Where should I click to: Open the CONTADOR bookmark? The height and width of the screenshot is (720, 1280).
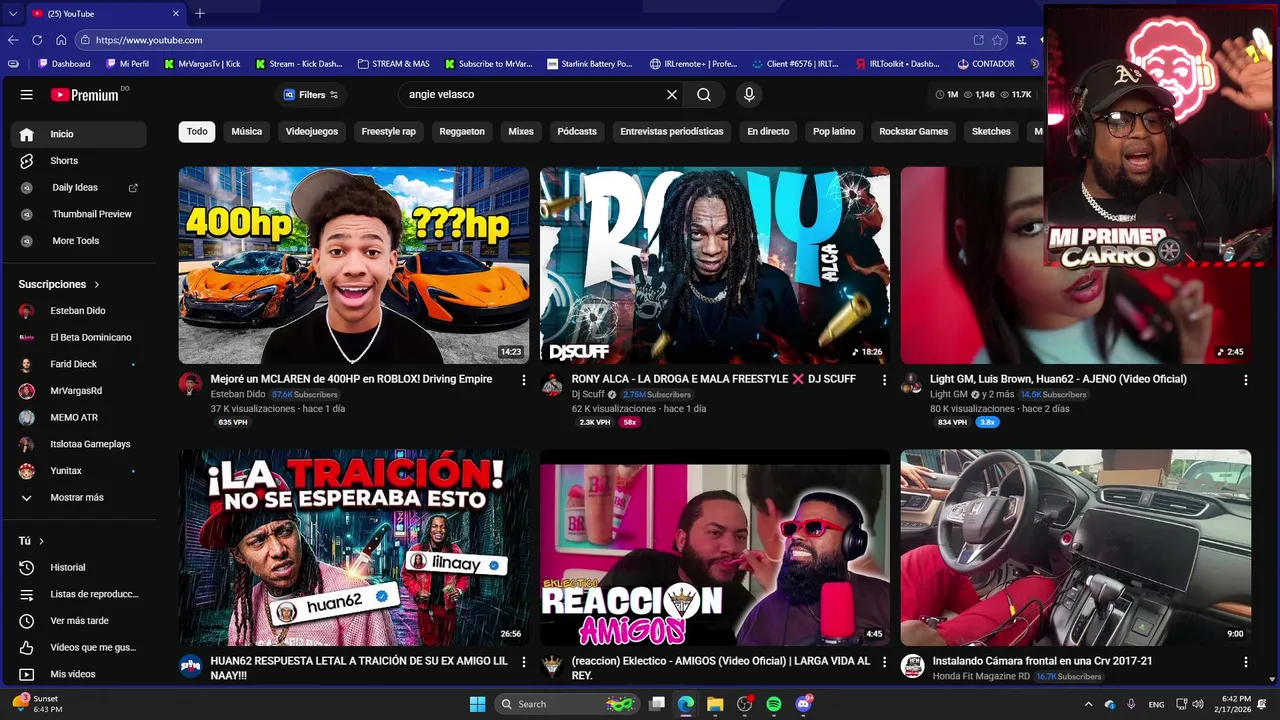986,64
